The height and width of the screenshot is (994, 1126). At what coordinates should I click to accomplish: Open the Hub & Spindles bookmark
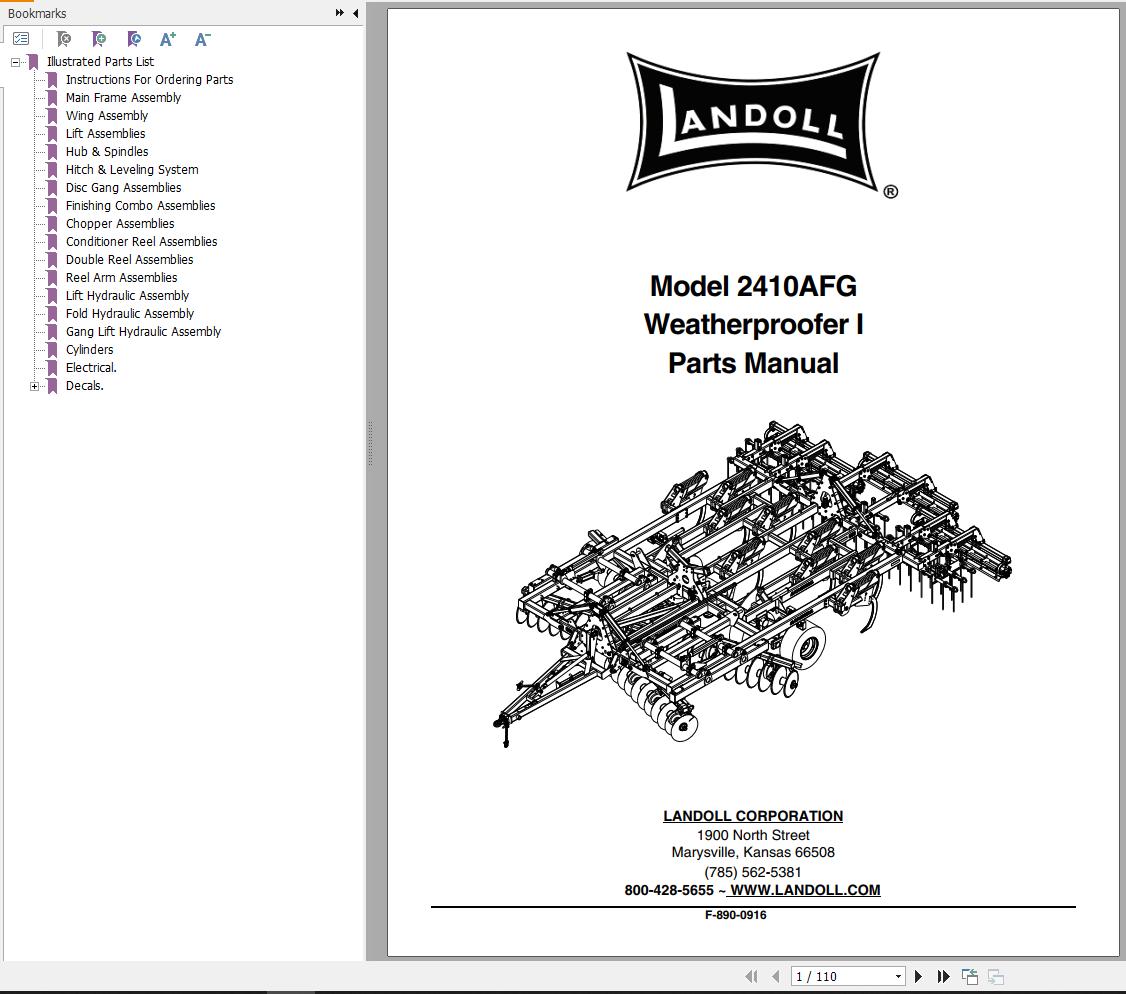pyautogui.click(x=105, y=151)
